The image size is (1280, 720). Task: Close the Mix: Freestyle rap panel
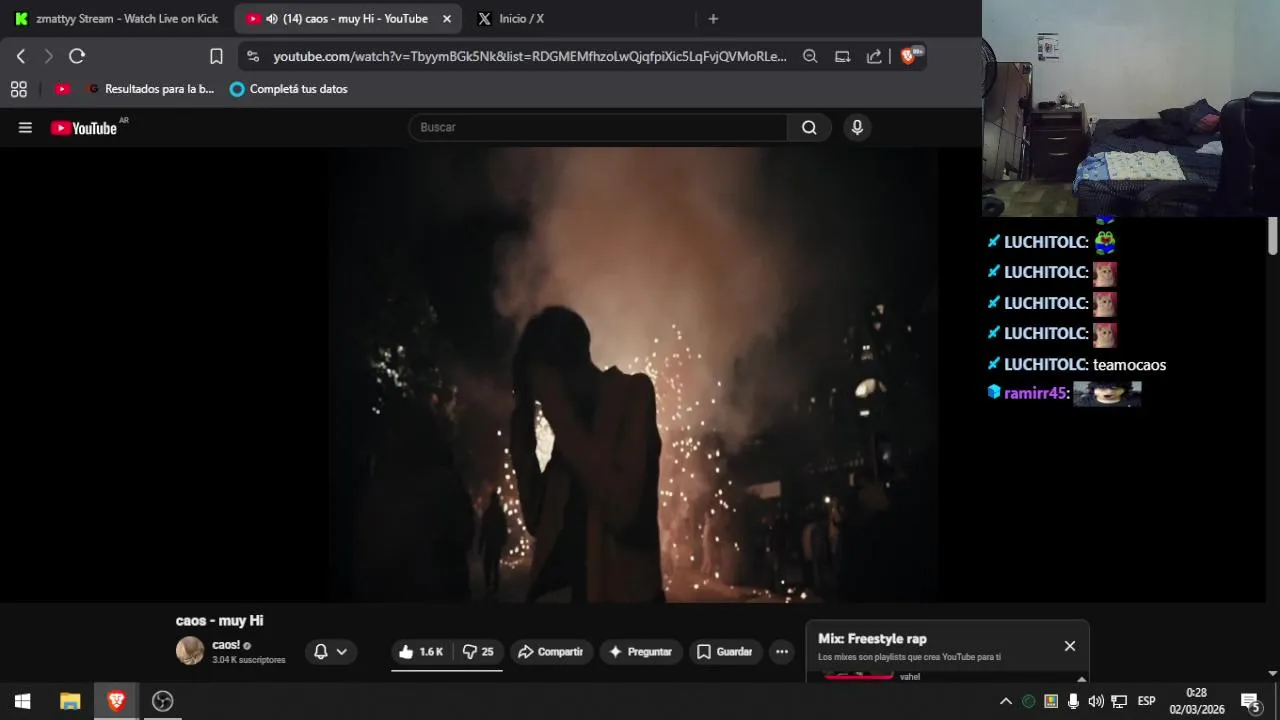point(1070,646)
